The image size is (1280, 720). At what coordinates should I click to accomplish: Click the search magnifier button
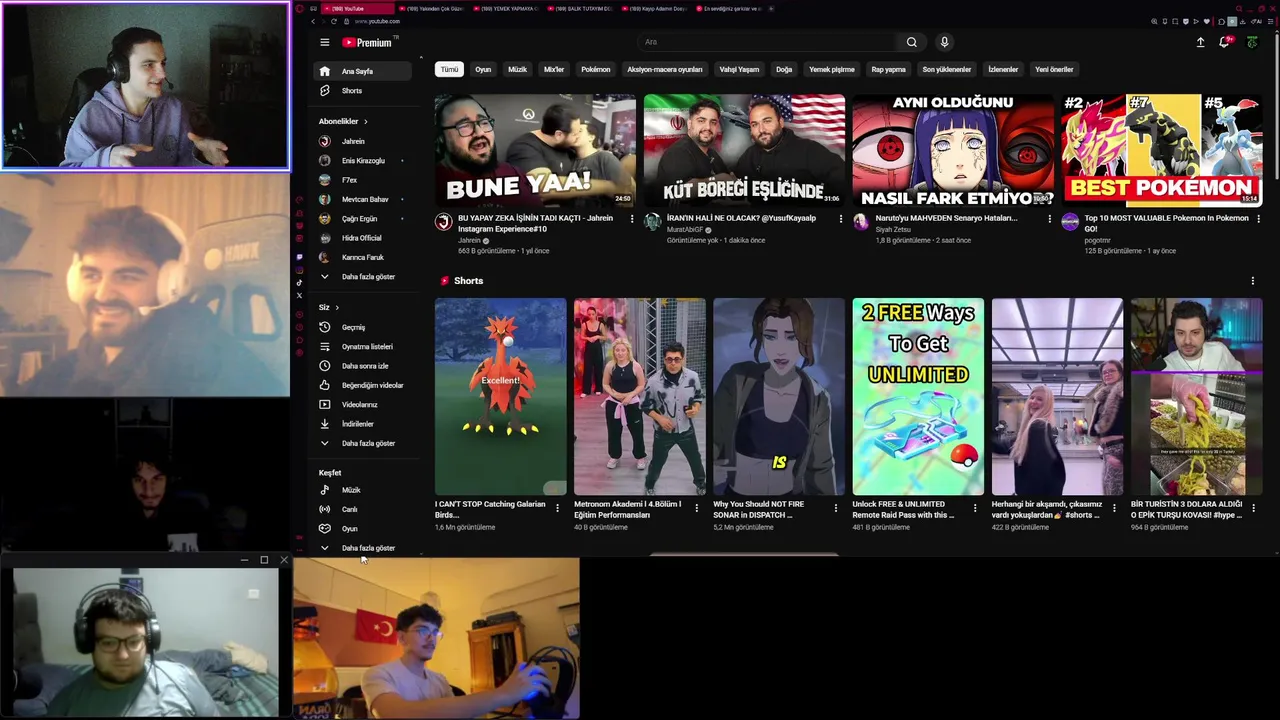click(x=911, y=42)
